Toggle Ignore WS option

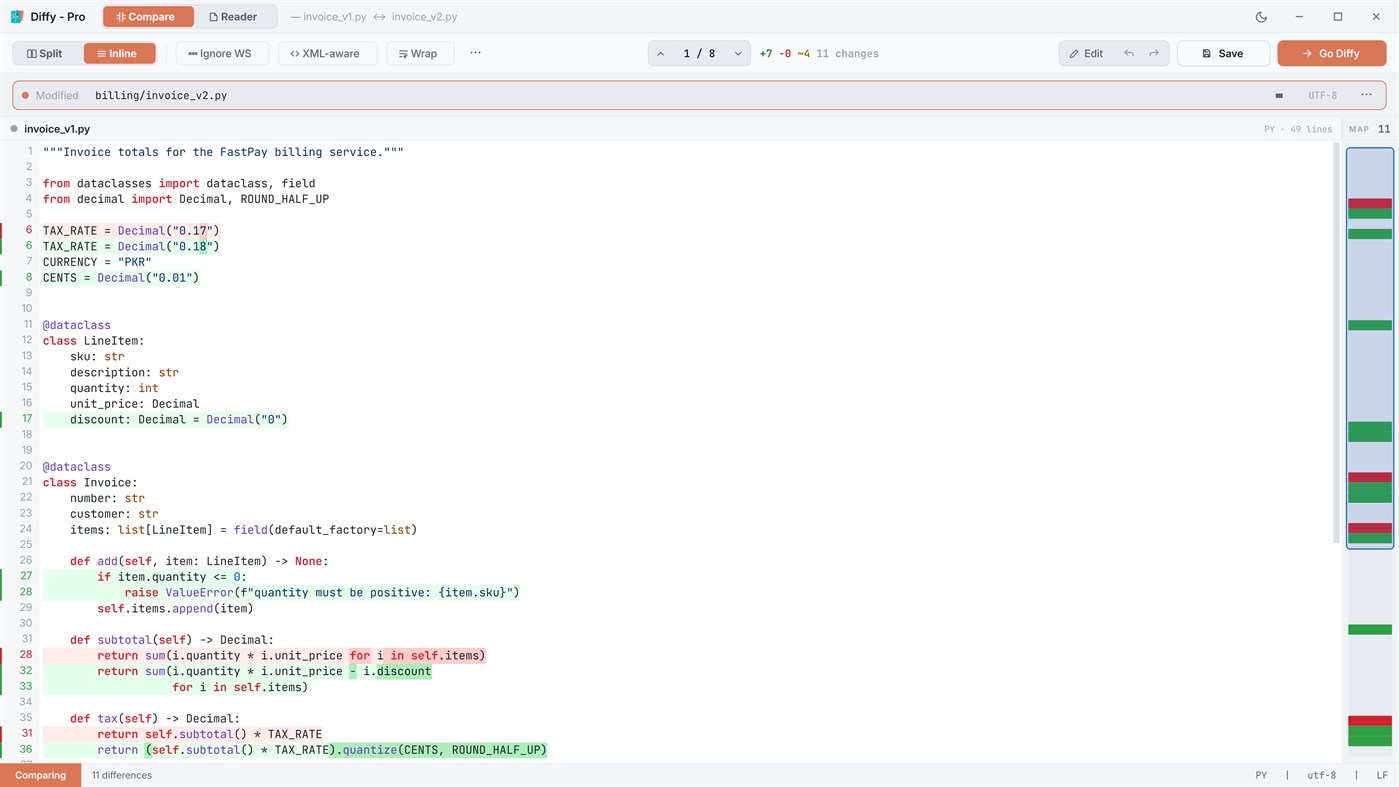[x=222, y=54]
